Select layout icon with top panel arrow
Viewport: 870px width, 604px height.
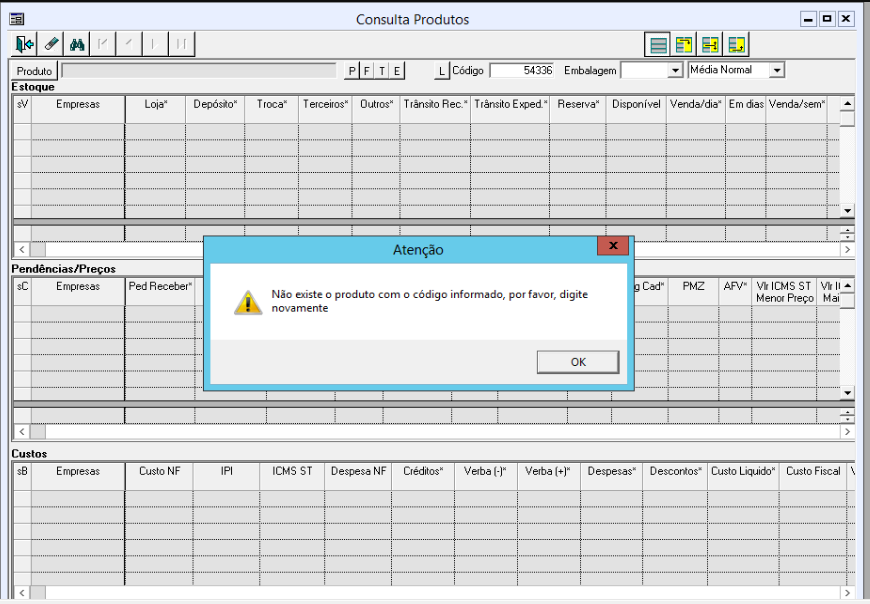pos(684,44)
